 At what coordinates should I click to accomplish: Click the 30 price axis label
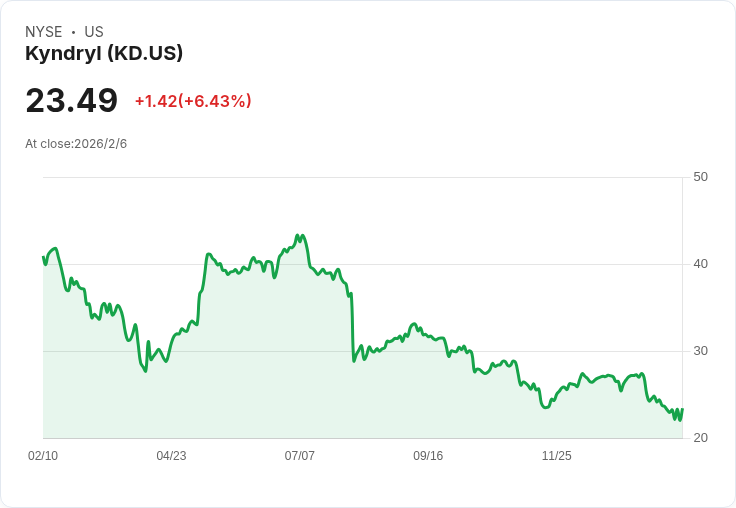point(700,351)
